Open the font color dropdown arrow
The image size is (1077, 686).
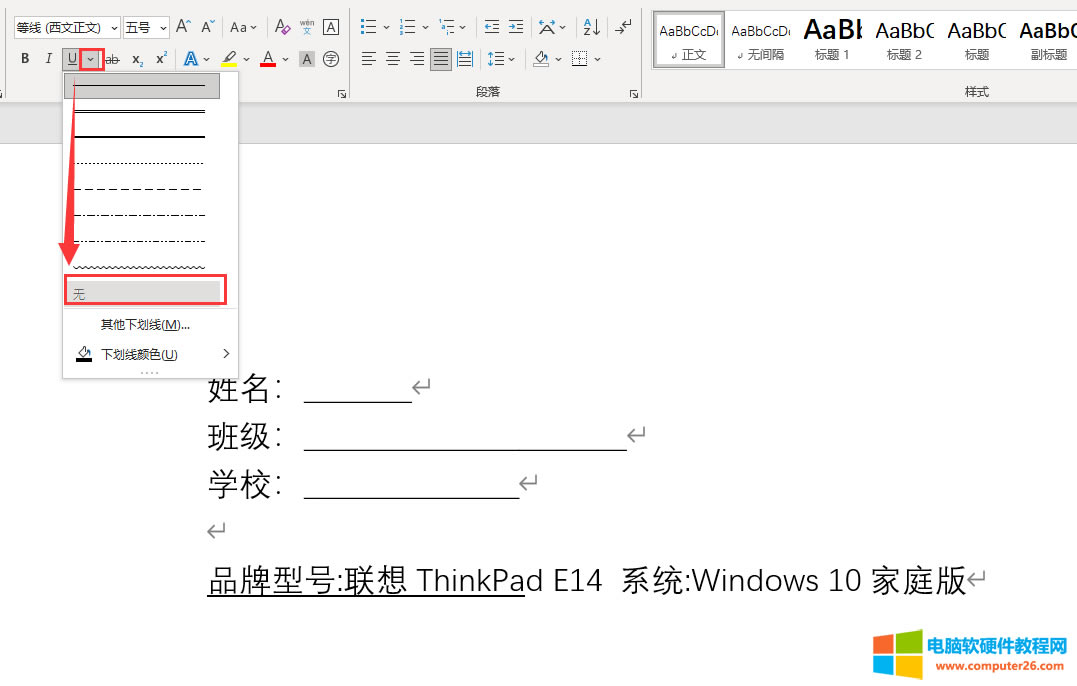click(285, 59)
